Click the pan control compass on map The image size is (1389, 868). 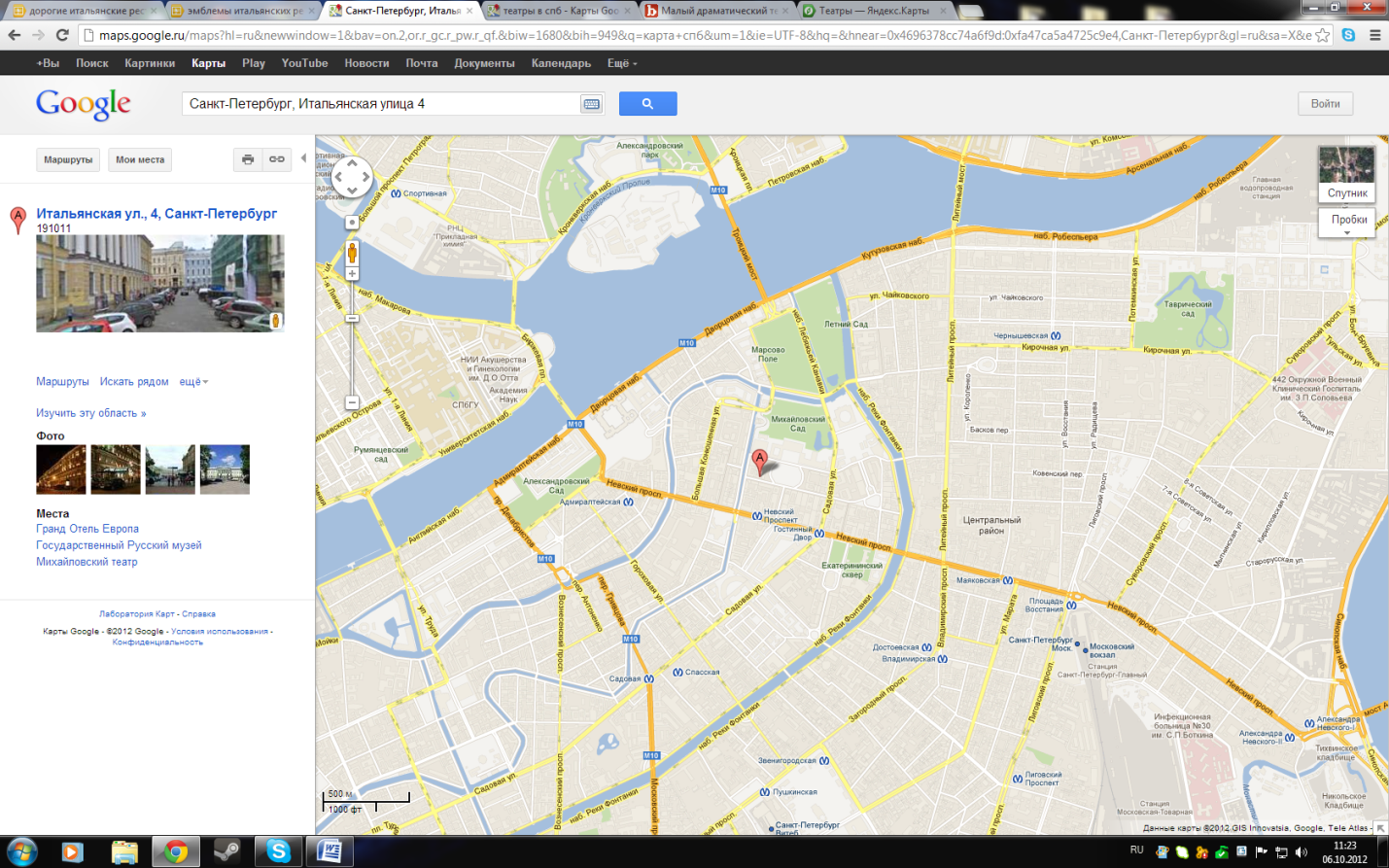(x=352, y=177)
